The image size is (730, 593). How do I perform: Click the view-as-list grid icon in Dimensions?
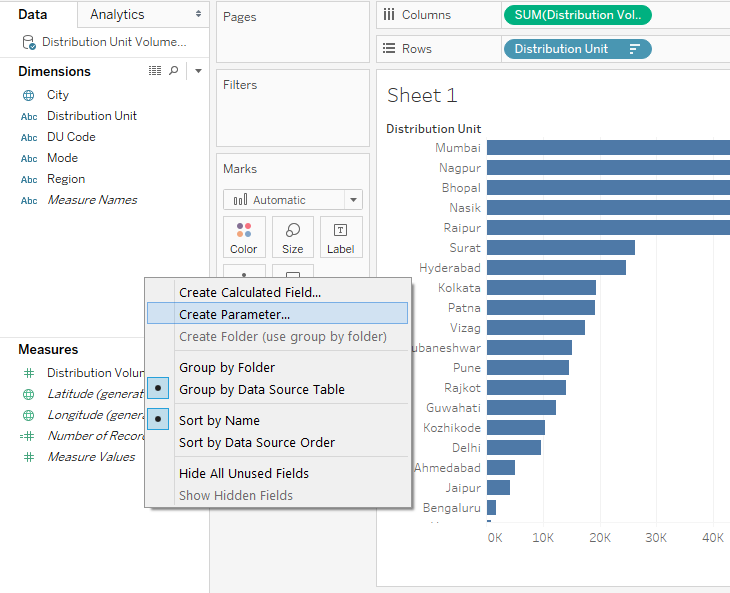(155, 71)
